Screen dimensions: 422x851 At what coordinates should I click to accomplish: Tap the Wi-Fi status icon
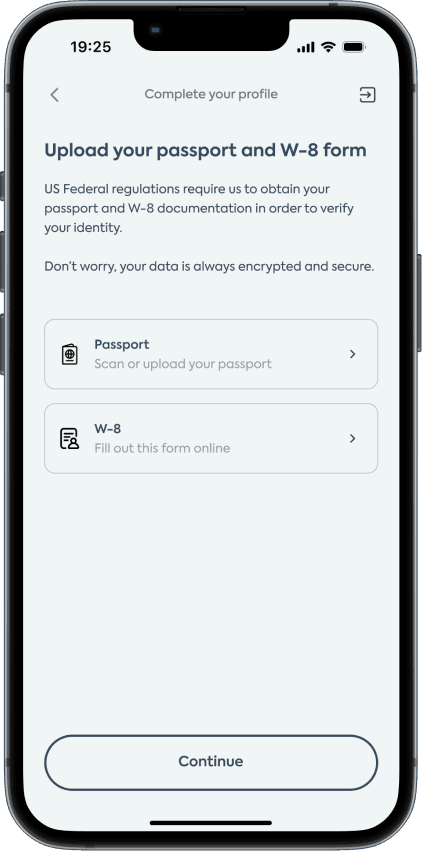pos(328,47)
